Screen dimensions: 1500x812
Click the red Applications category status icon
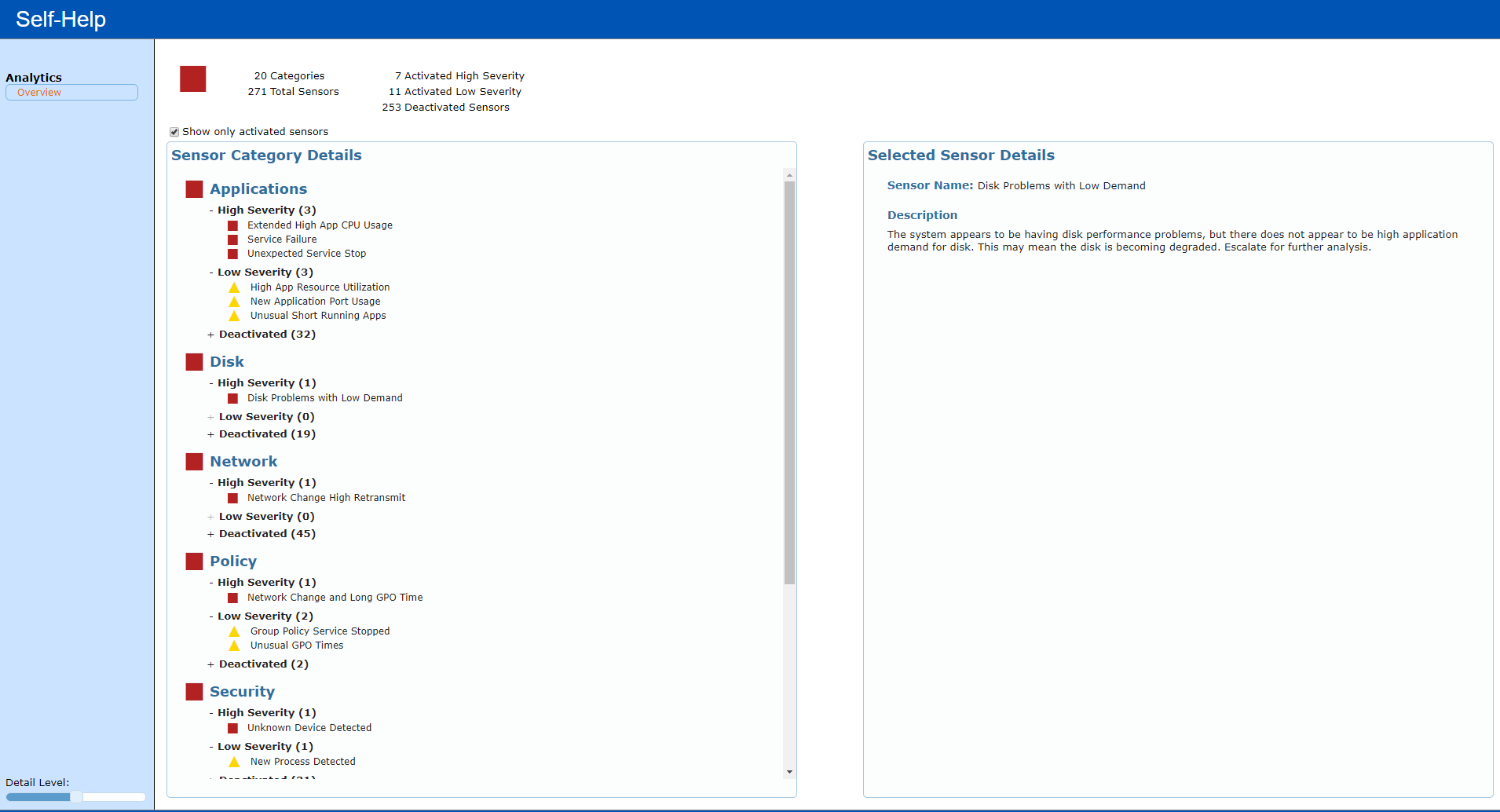(194, 189)
